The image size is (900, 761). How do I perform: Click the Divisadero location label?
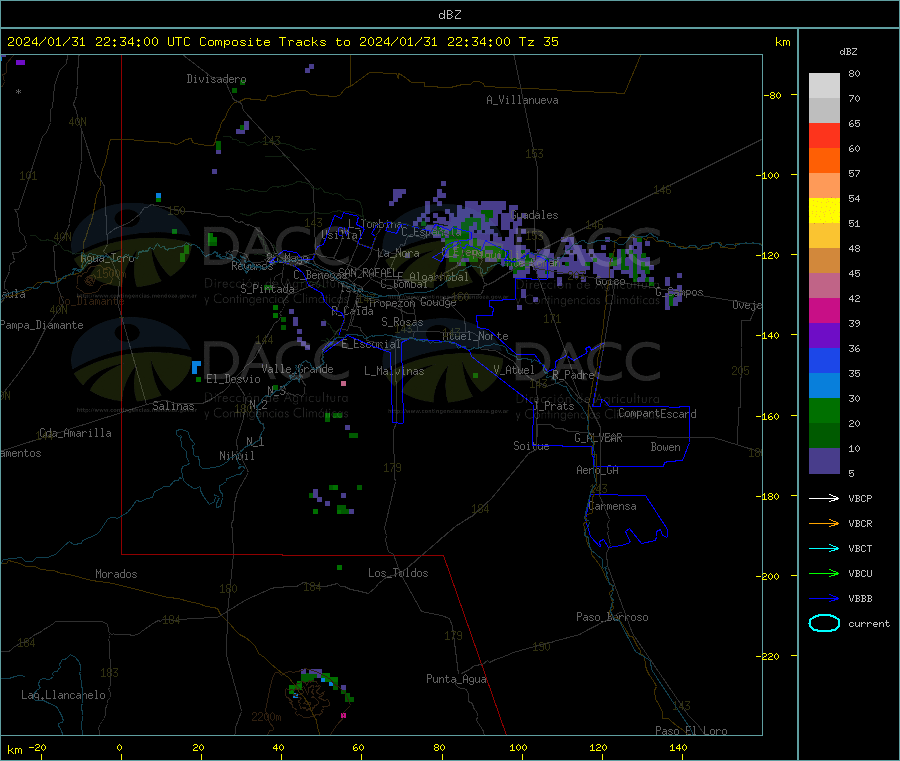216,79
